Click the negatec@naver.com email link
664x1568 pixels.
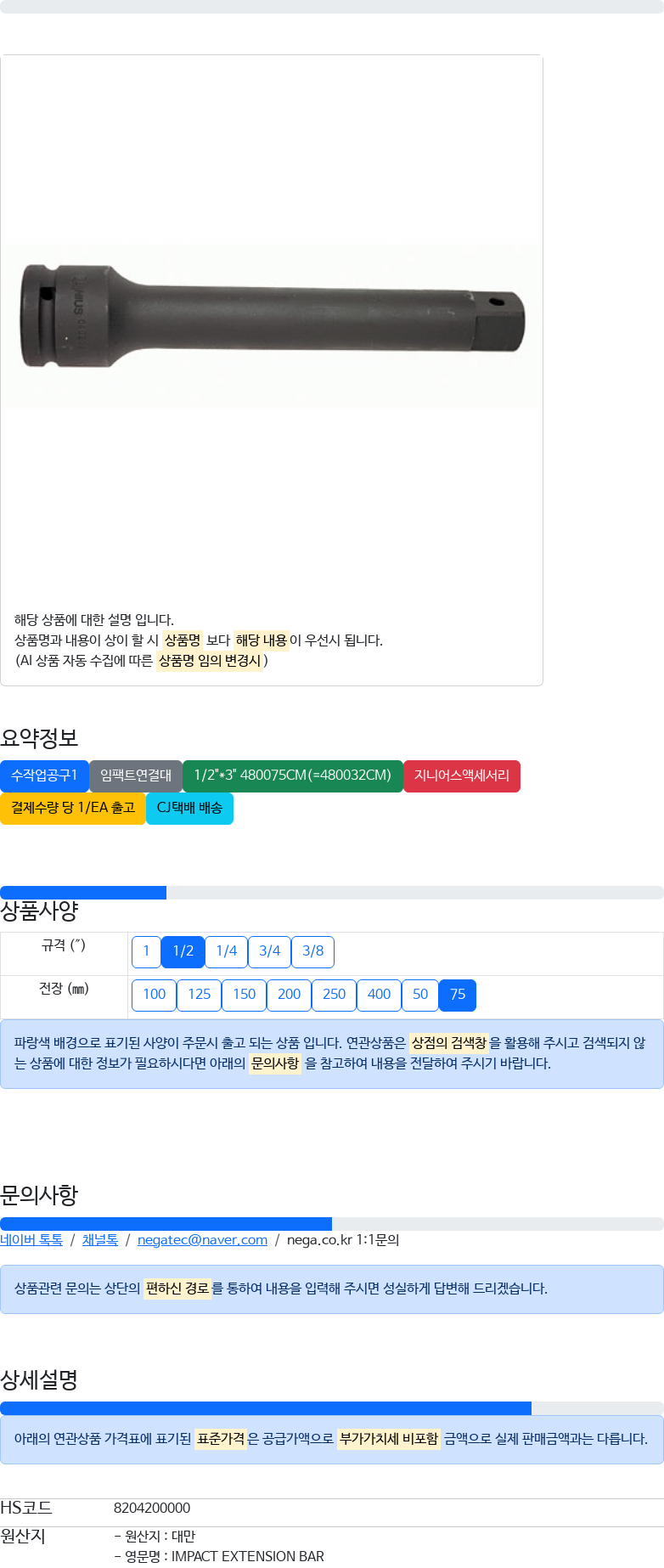click(x=202, y=1240)
